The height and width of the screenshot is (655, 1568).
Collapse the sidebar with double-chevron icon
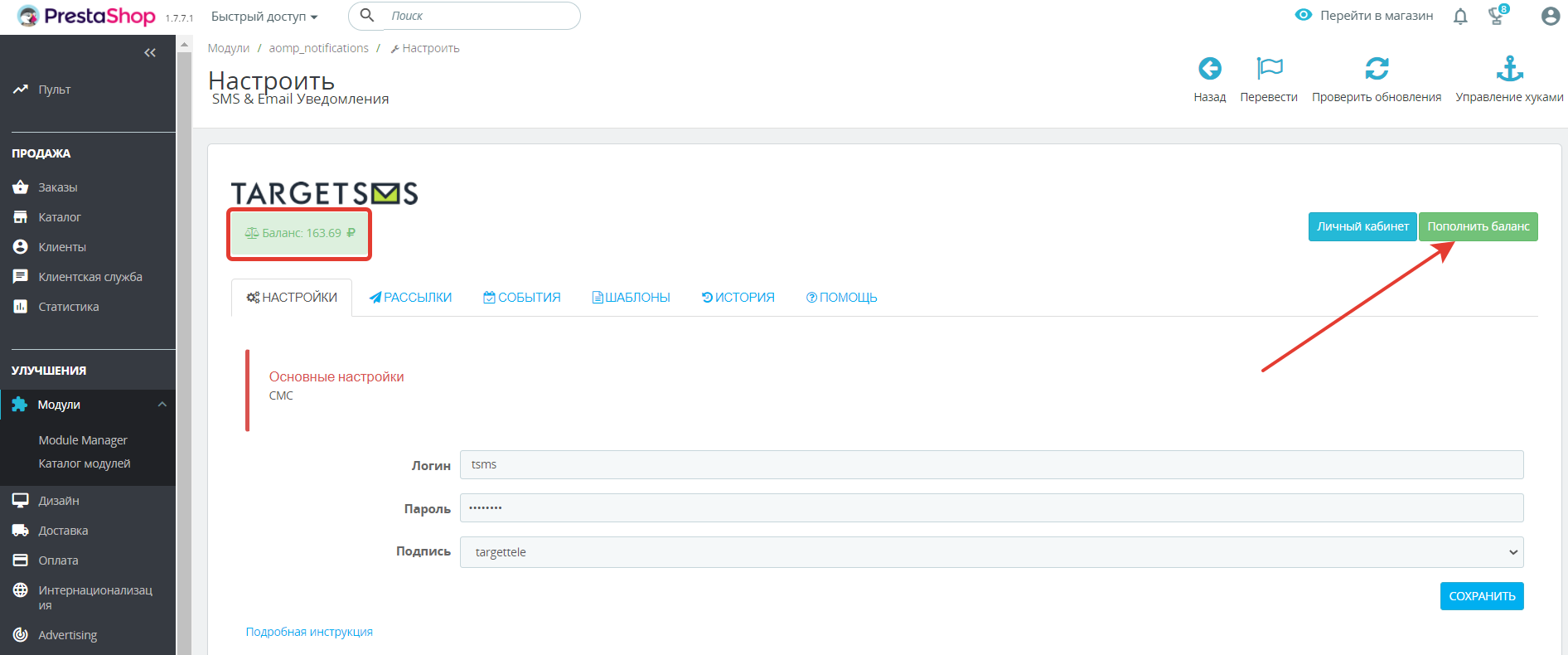click(150, 53)
